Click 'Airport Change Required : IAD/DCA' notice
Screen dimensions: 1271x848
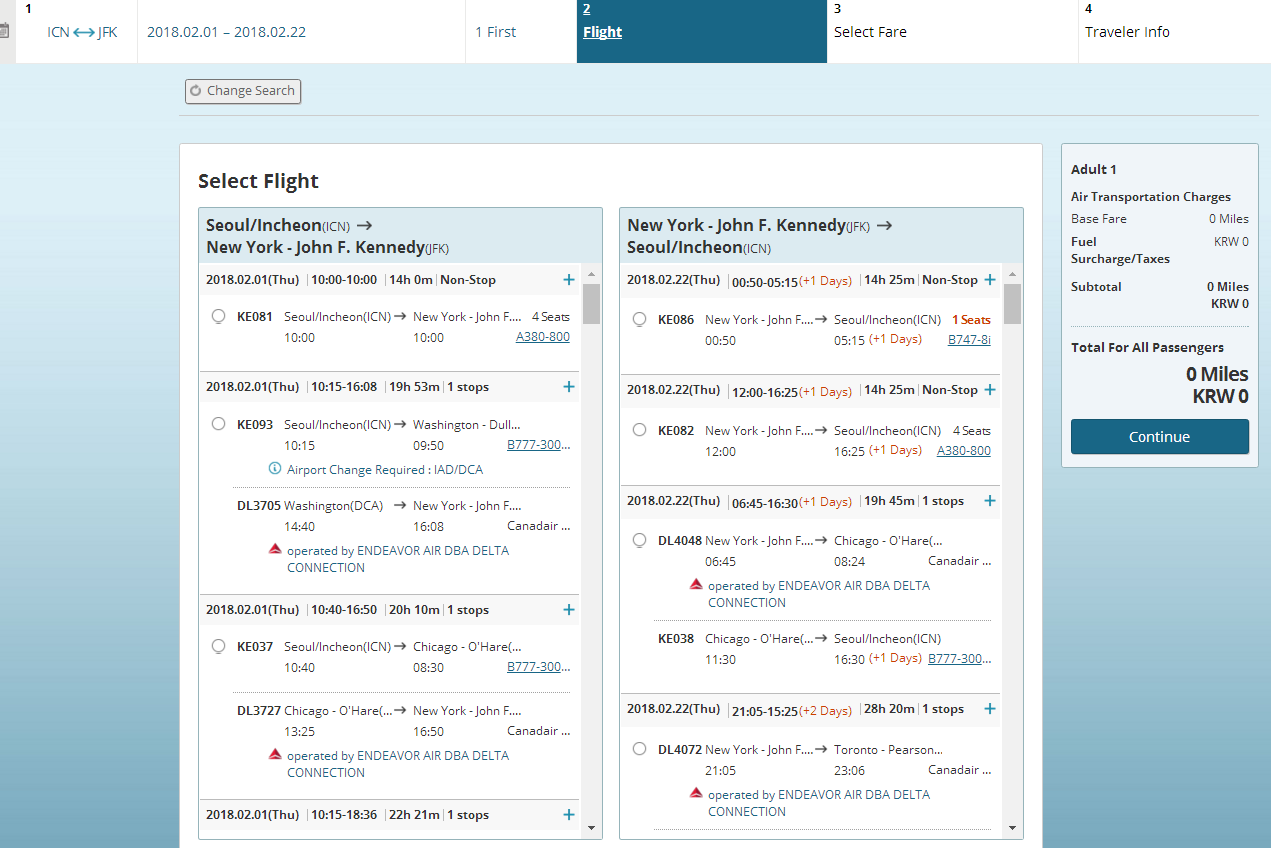[x=385, y=470]
